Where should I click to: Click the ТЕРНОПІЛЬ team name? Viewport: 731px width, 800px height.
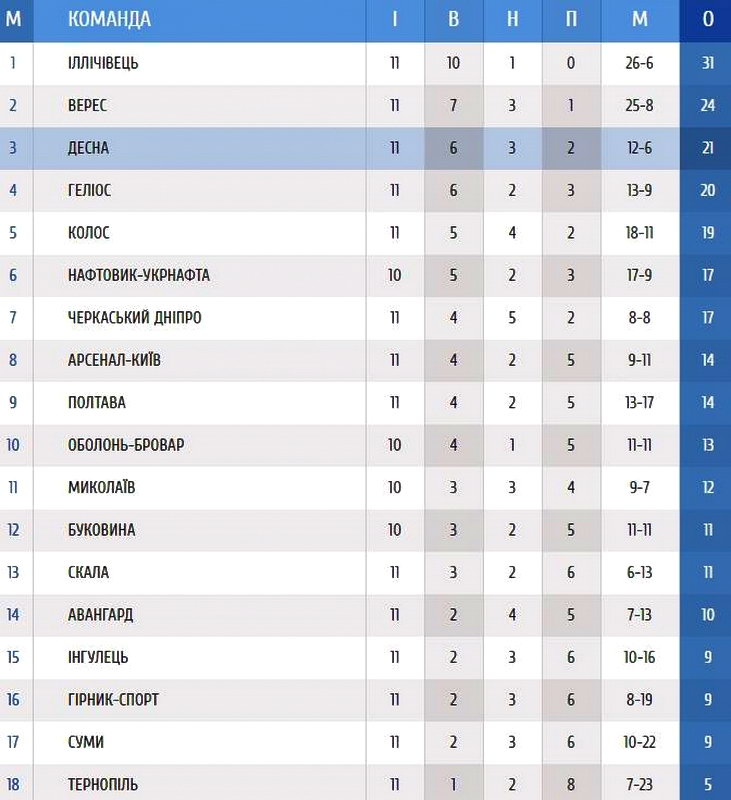(x=103, y=784)
